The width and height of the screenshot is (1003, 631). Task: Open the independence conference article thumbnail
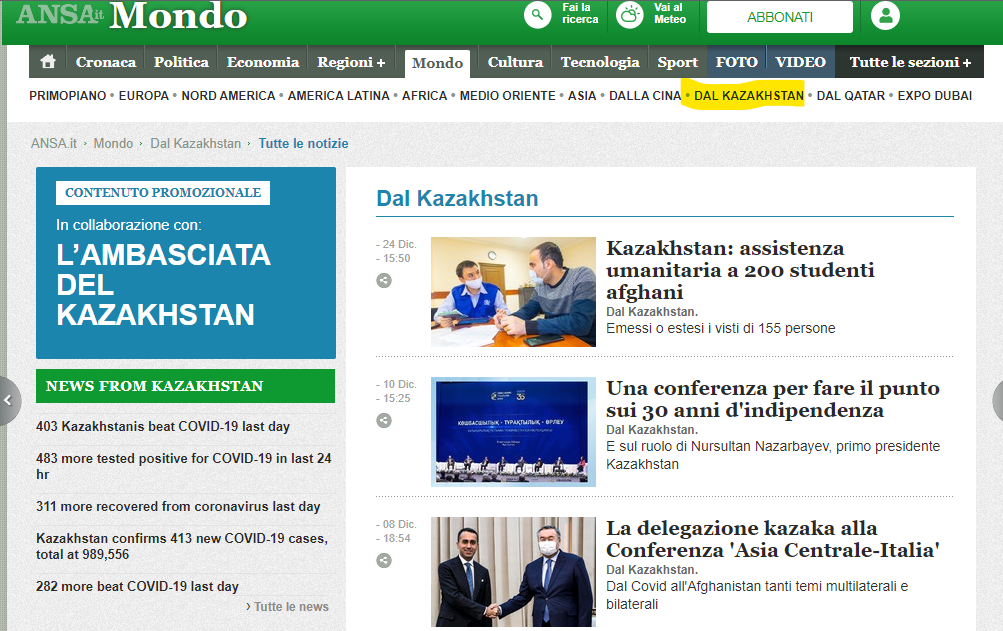[x=513, y=432]
